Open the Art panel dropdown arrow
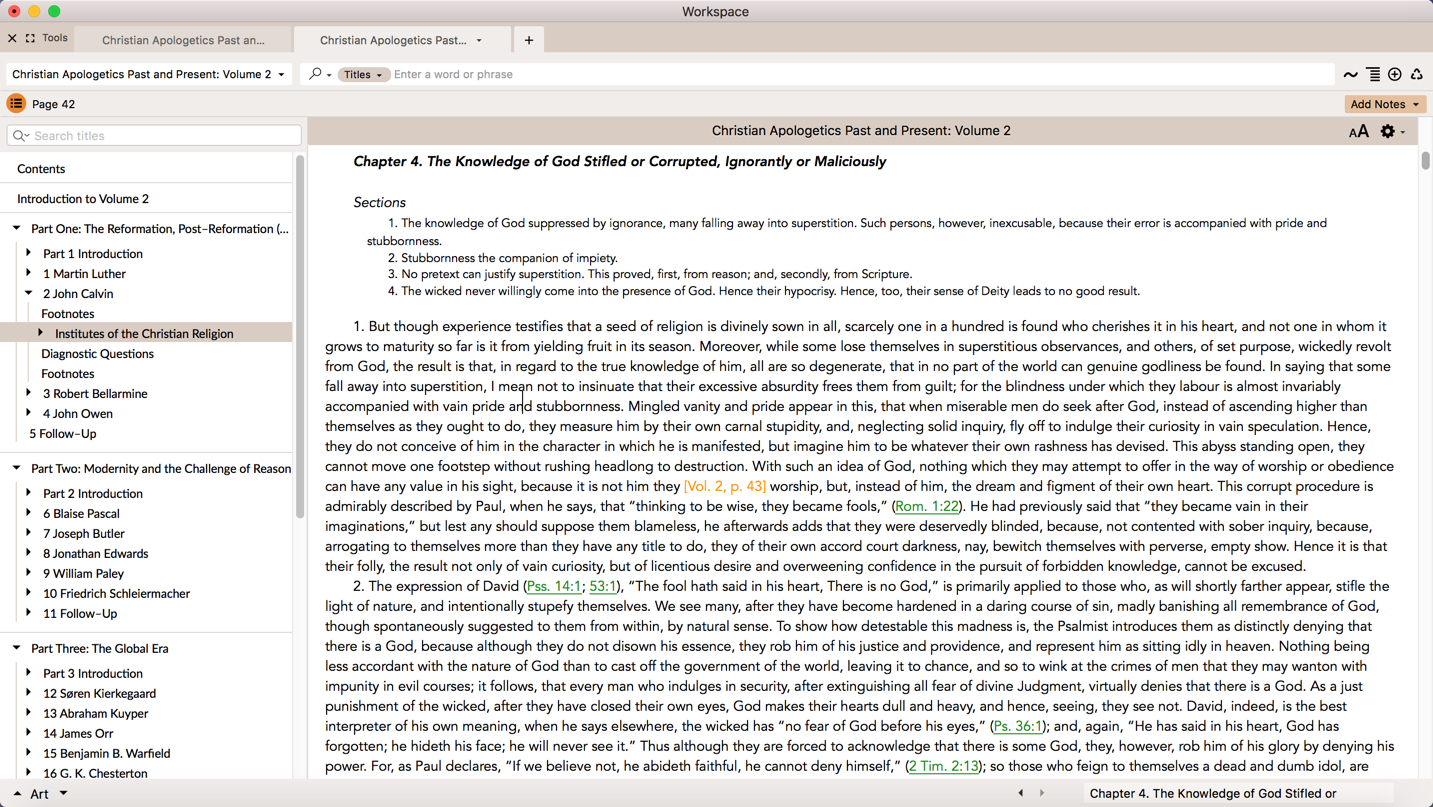The image size is (1433, 807). 63,794
